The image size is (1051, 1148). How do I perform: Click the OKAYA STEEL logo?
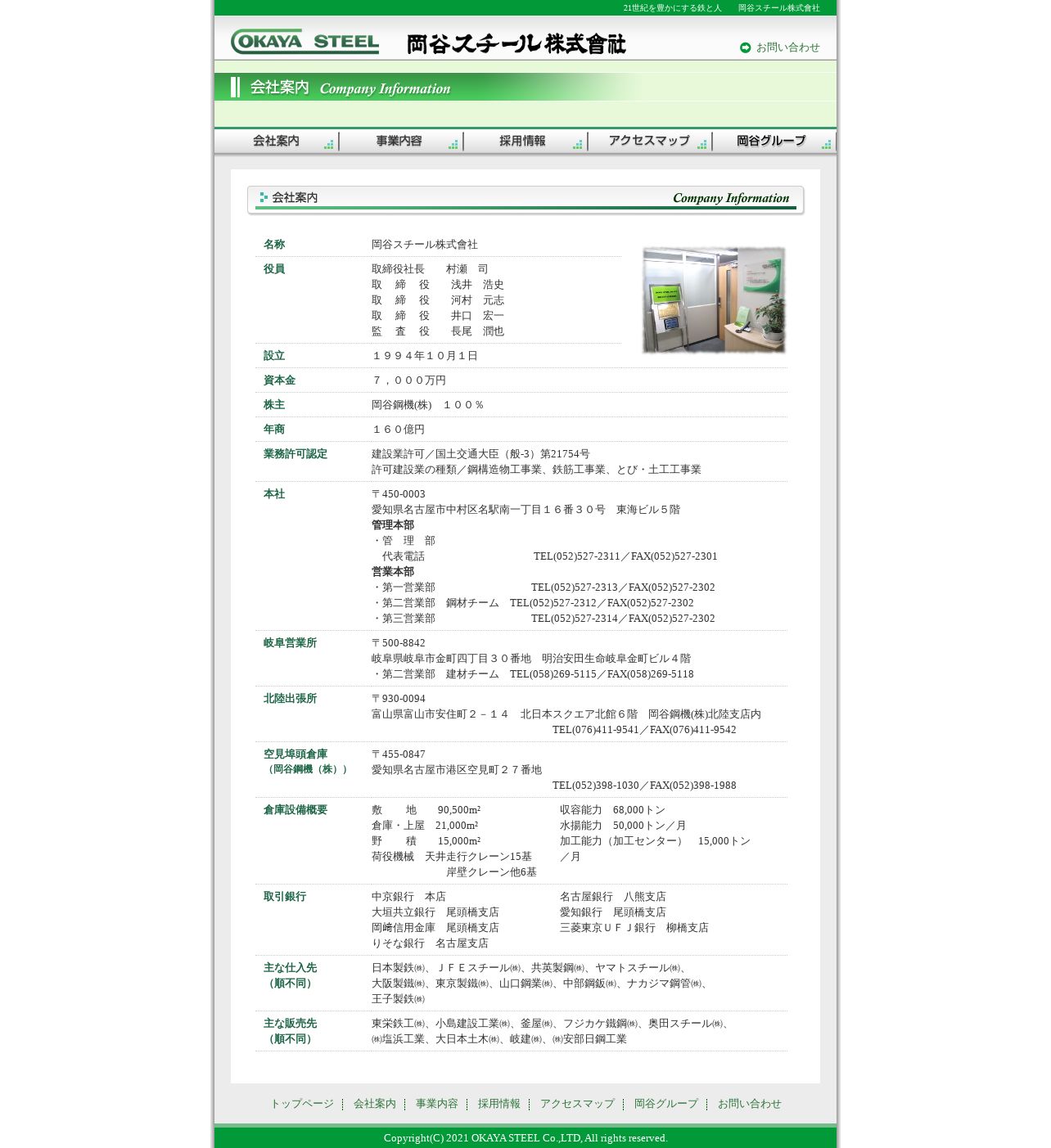pyautogui.click(x=304, y=42)
